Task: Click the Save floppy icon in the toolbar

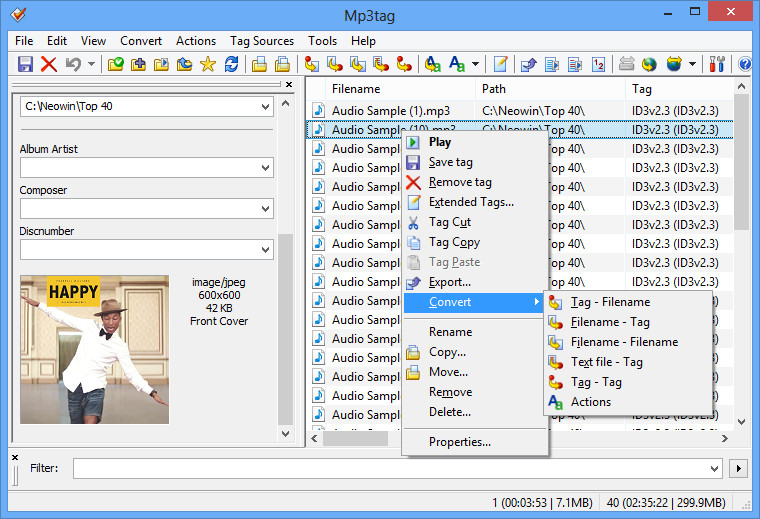Action: [x=25, y=64]
